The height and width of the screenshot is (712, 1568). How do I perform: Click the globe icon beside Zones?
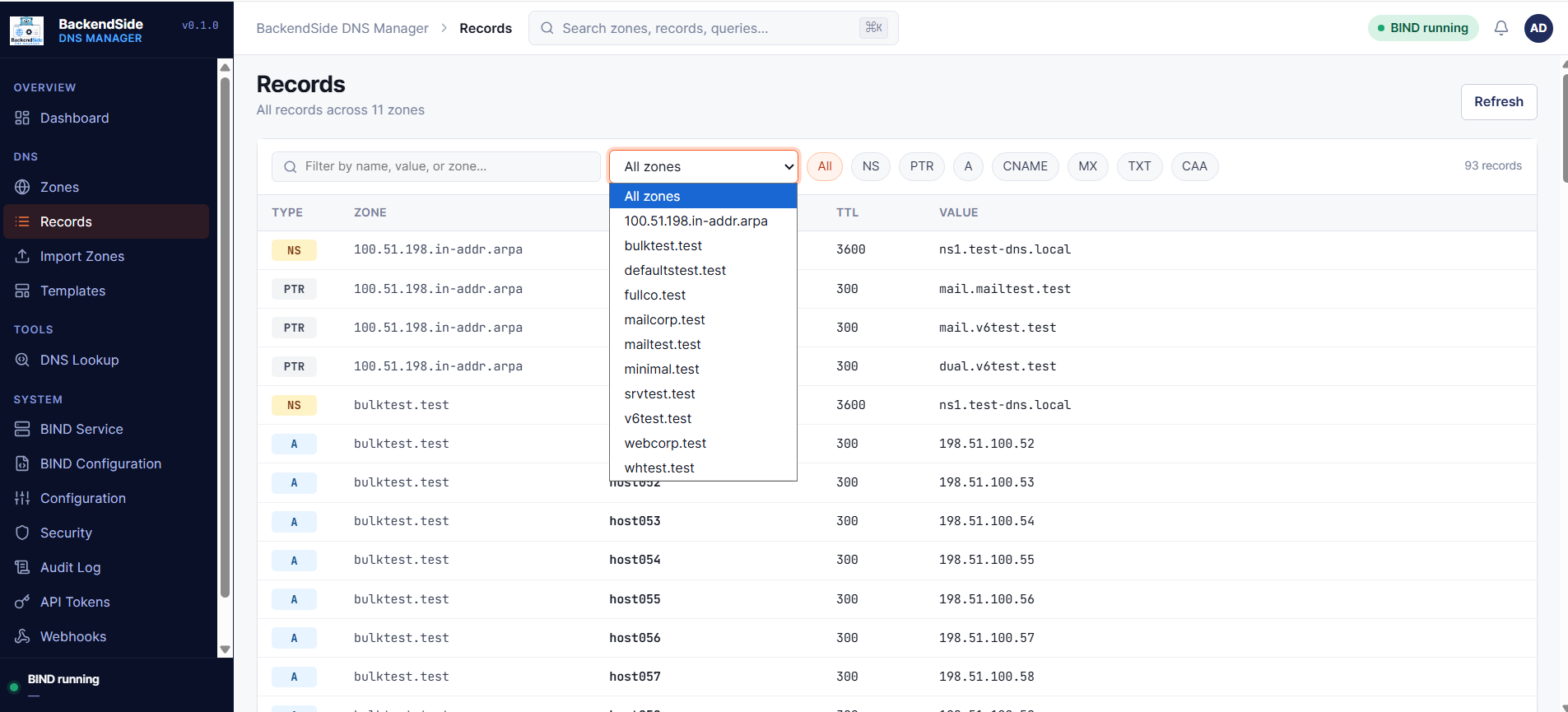click(22, 187)
